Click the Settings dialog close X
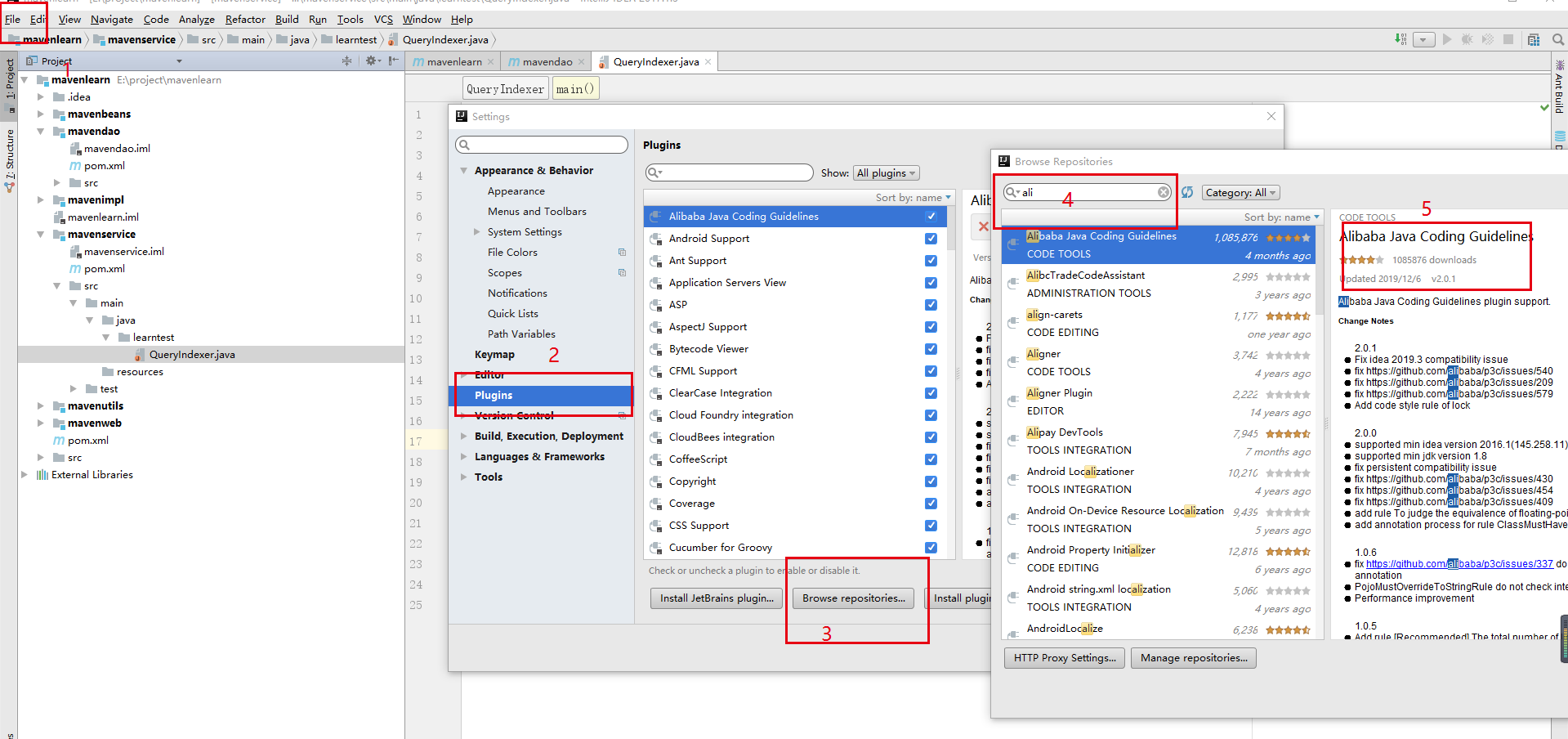Viewport: 1568px width, 739px height. [x=1271, y=116]
